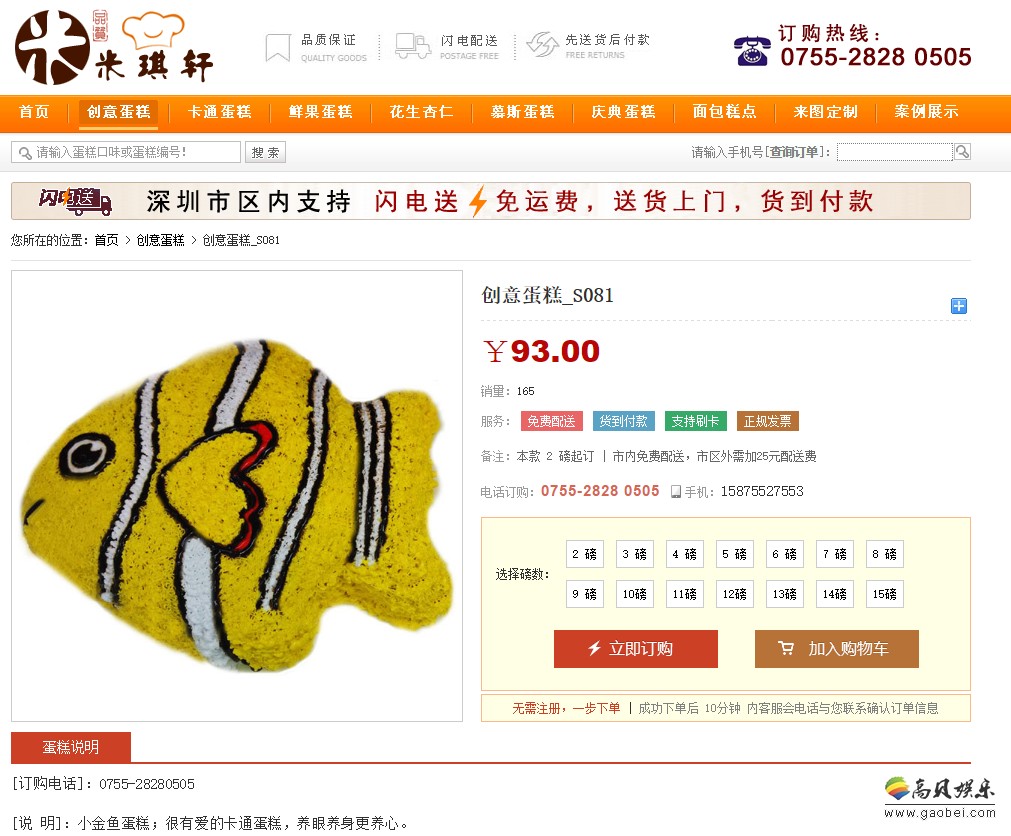Click the blue plus icon beside product title
Screen dimensions: 1011x836
[959, 306]
